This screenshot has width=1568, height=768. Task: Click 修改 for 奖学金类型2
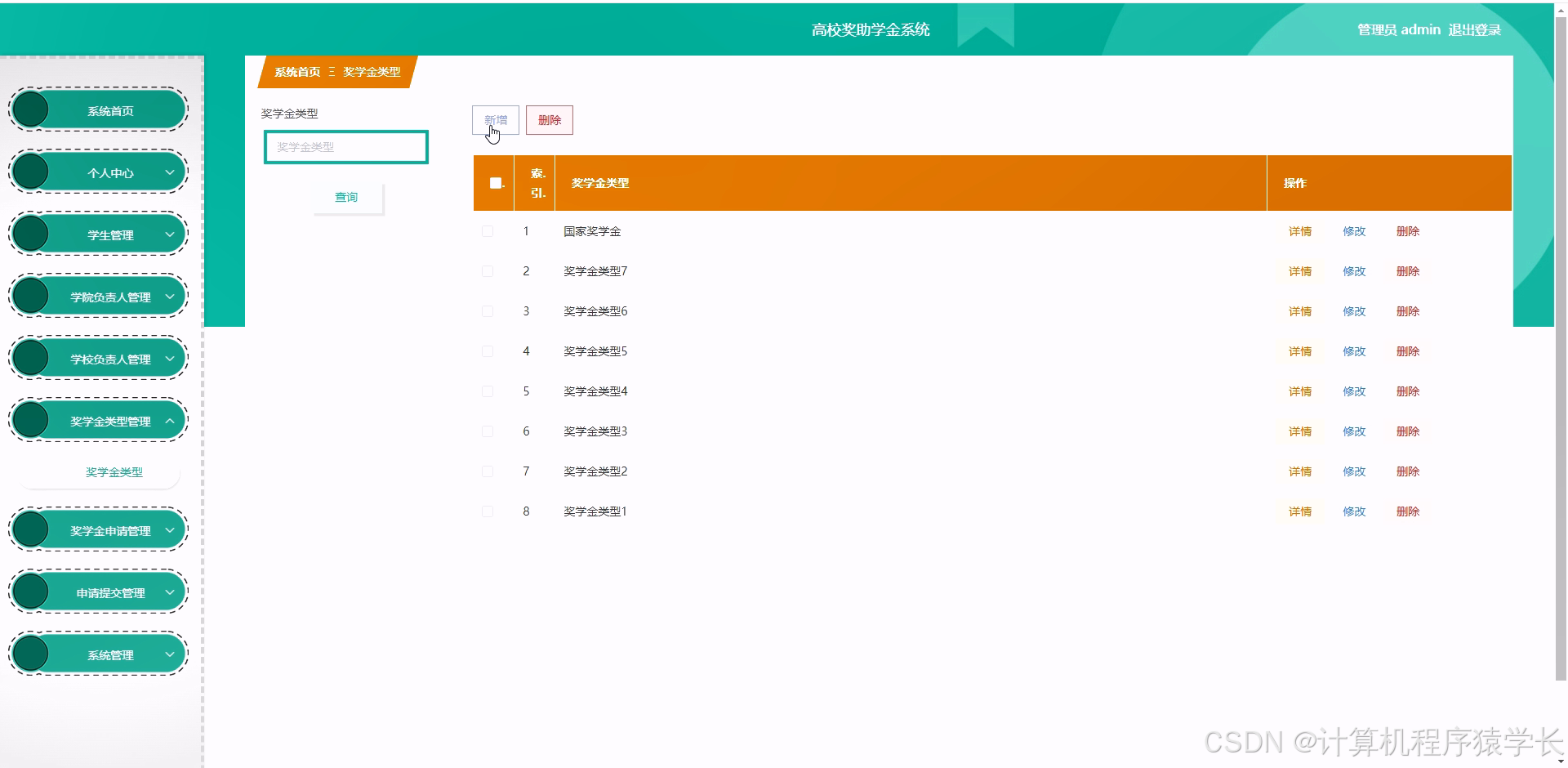pyautogui.click(x=1354, y=471)
